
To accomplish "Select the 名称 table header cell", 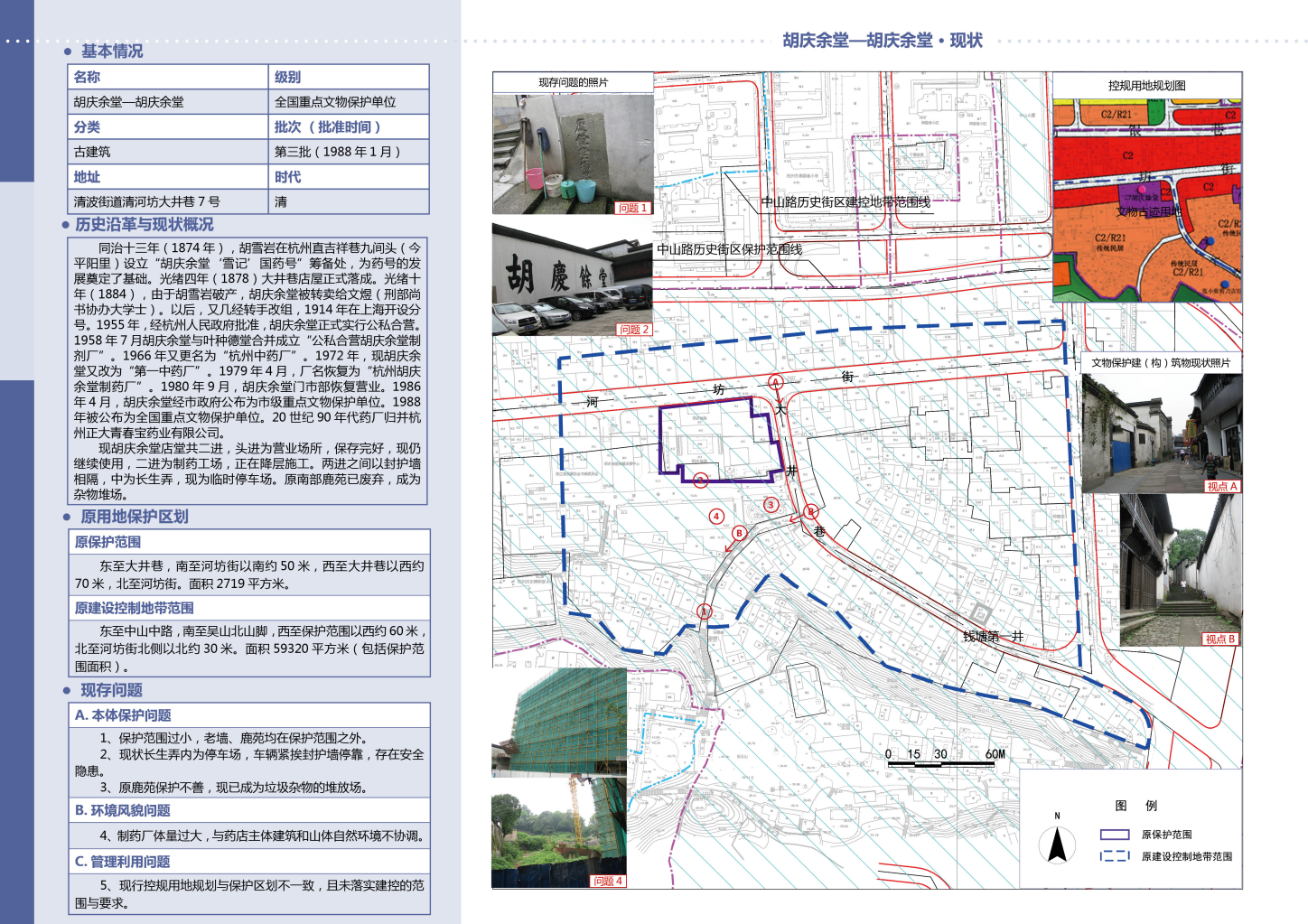I will (x=168, y=77).
